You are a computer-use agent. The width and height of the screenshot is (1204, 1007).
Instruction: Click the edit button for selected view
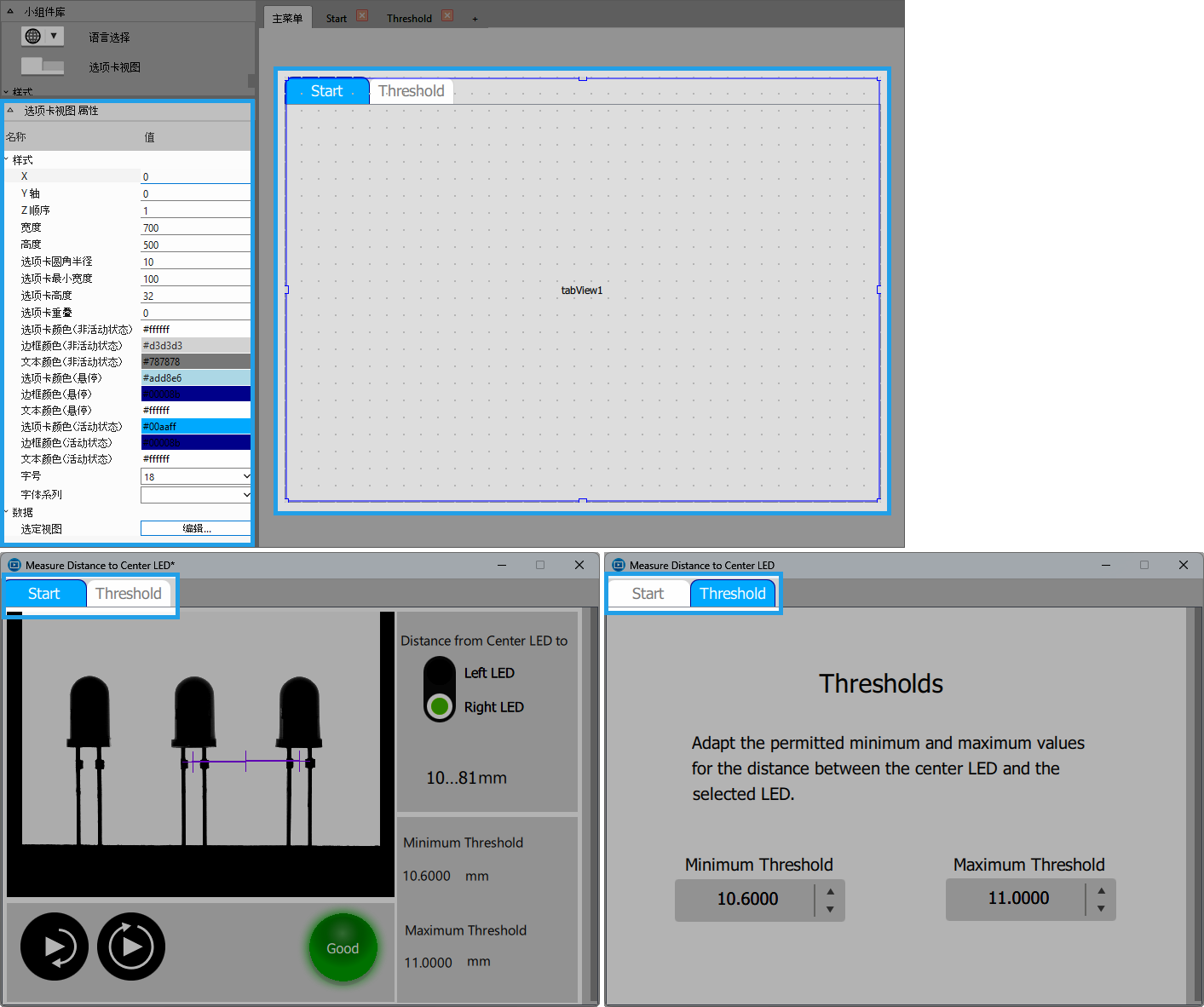(196, 528)
